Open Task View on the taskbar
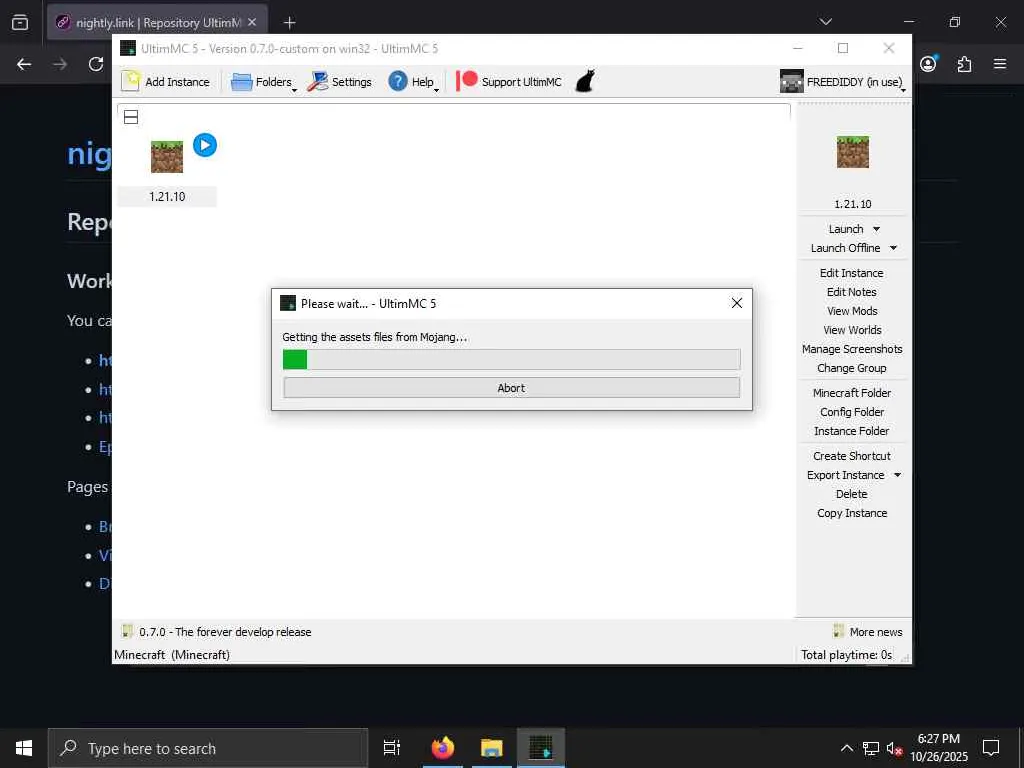The width and height of the screenshot is (1024, 768). pos(392,748)
